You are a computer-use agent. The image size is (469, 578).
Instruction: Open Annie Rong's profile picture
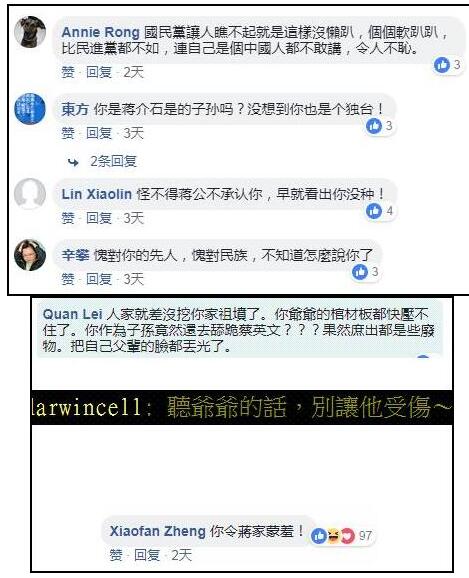tap(30, 32)
